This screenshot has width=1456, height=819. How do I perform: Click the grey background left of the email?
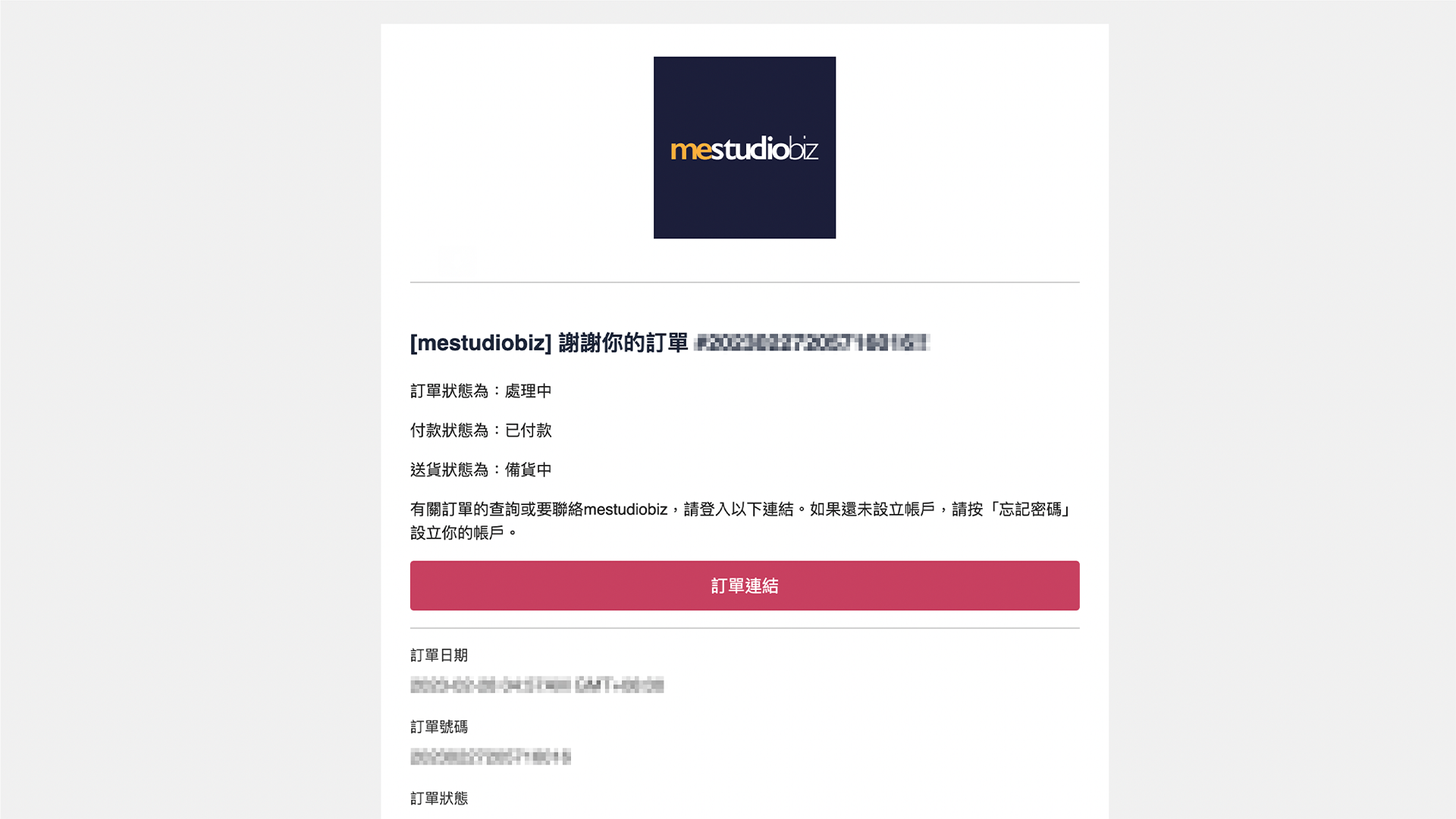[x=190, y=409]
